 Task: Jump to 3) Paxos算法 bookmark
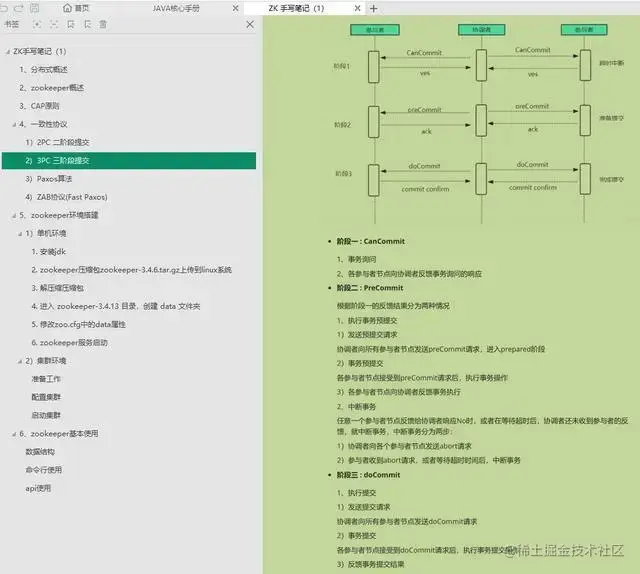(49, 179)
